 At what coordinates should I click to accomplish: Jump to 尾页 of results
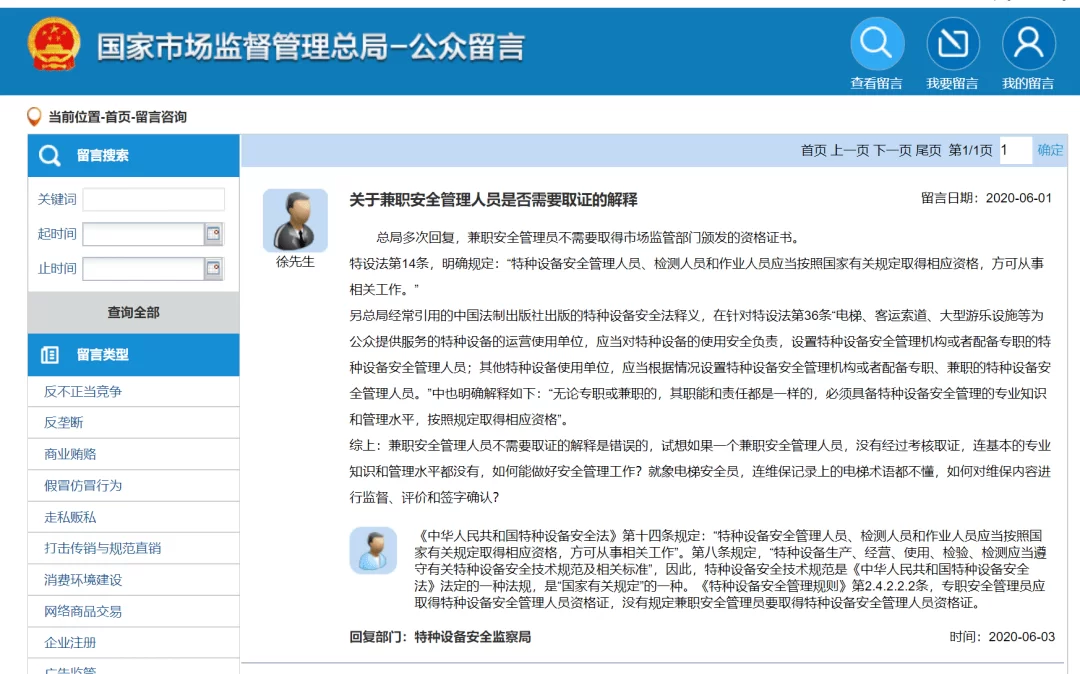pos(928,151)
